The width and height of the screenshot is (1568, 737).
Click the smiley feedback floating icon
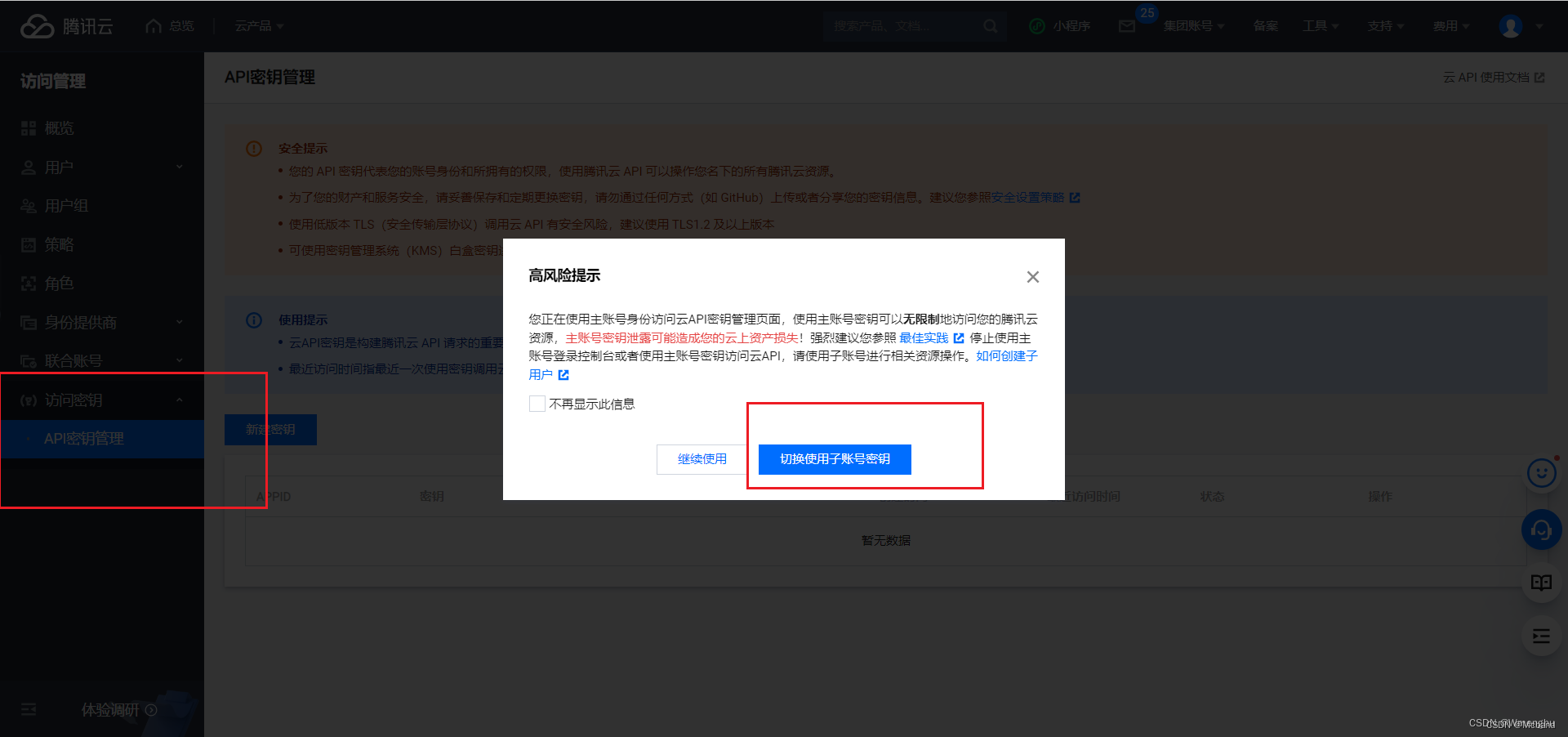click(1542, 473)
